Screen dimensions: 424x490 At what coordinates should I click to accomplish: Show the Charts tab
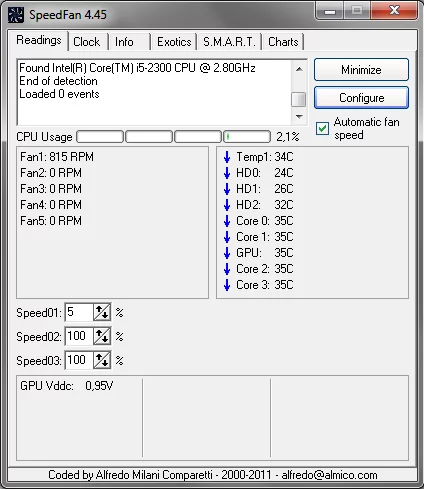(x=283, y=42)
